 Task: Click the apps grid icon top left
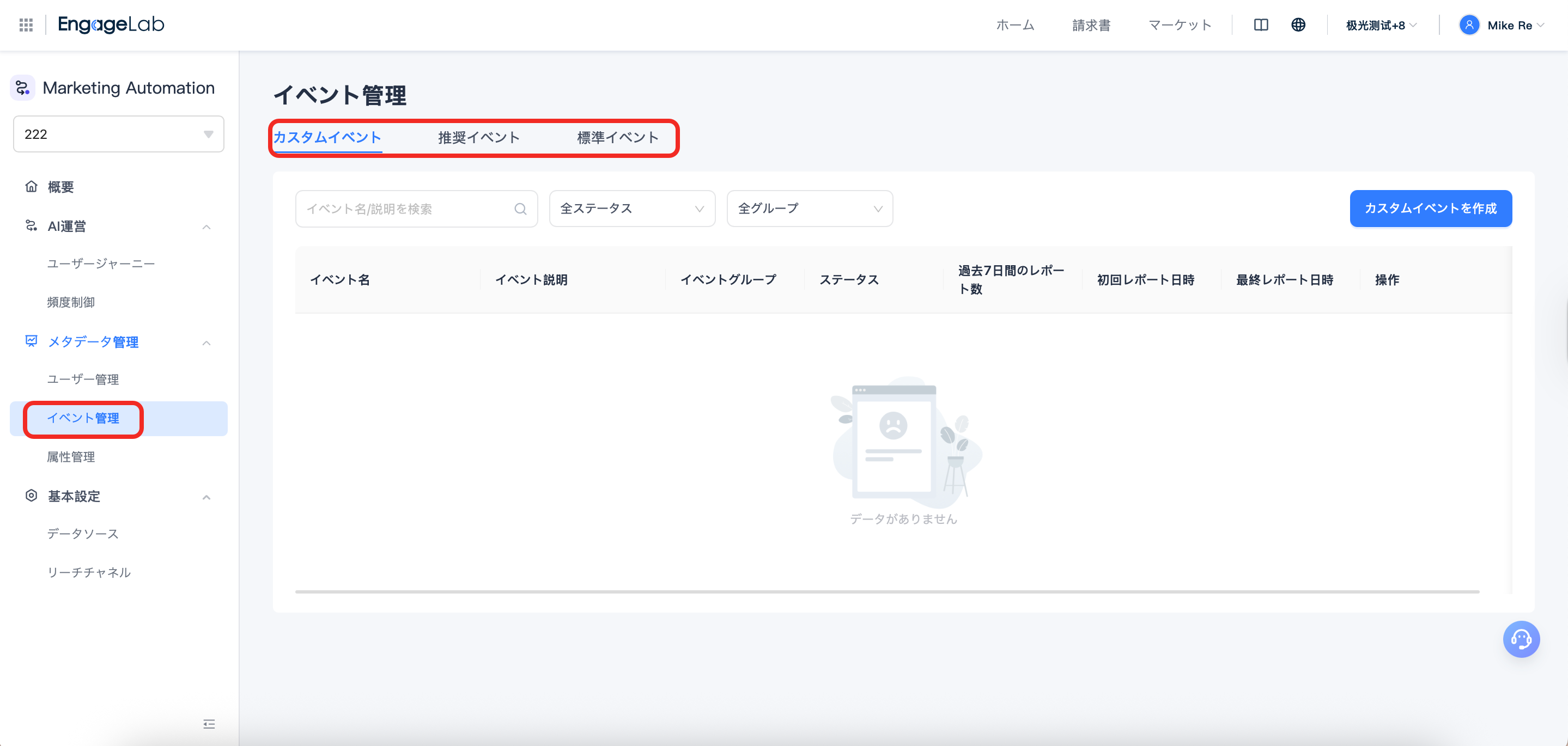pos(26,25)
